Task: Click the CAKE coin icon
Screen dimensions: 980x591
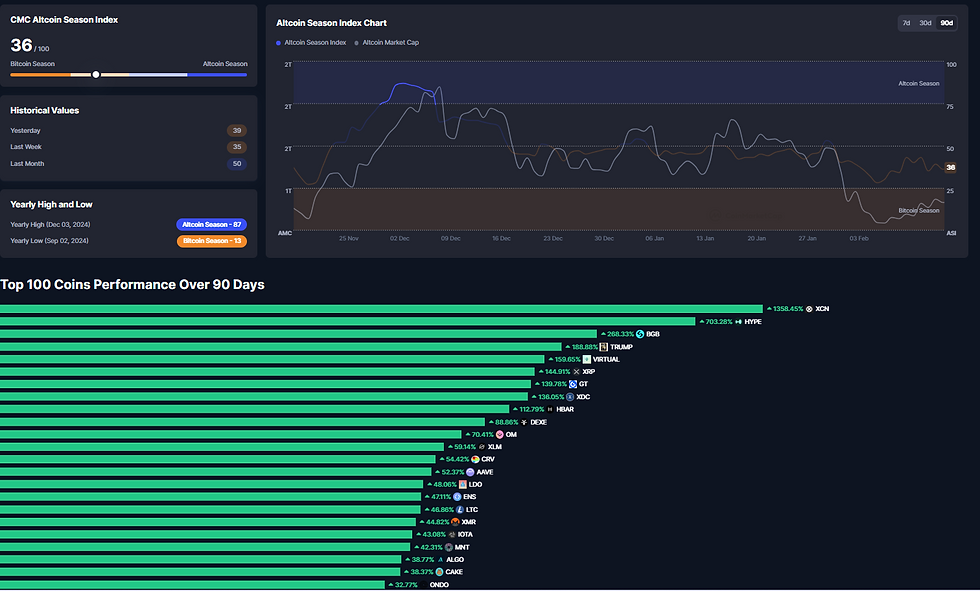Action: (439, 572)
